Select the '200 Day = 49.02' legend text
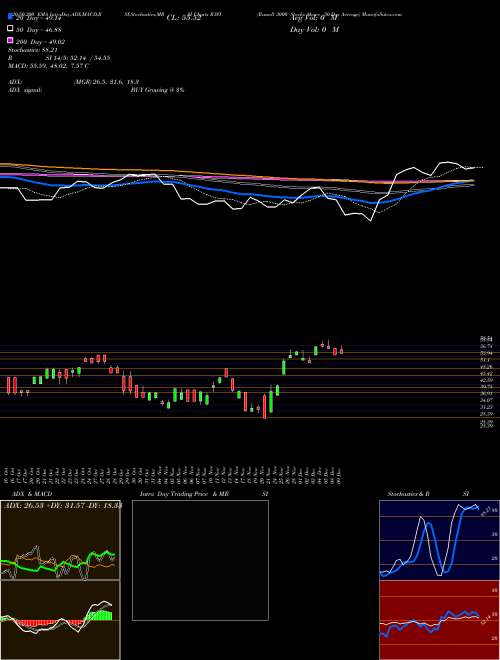Image resolution: width=500 pixels, height=660 pixels. click(40, 41)
